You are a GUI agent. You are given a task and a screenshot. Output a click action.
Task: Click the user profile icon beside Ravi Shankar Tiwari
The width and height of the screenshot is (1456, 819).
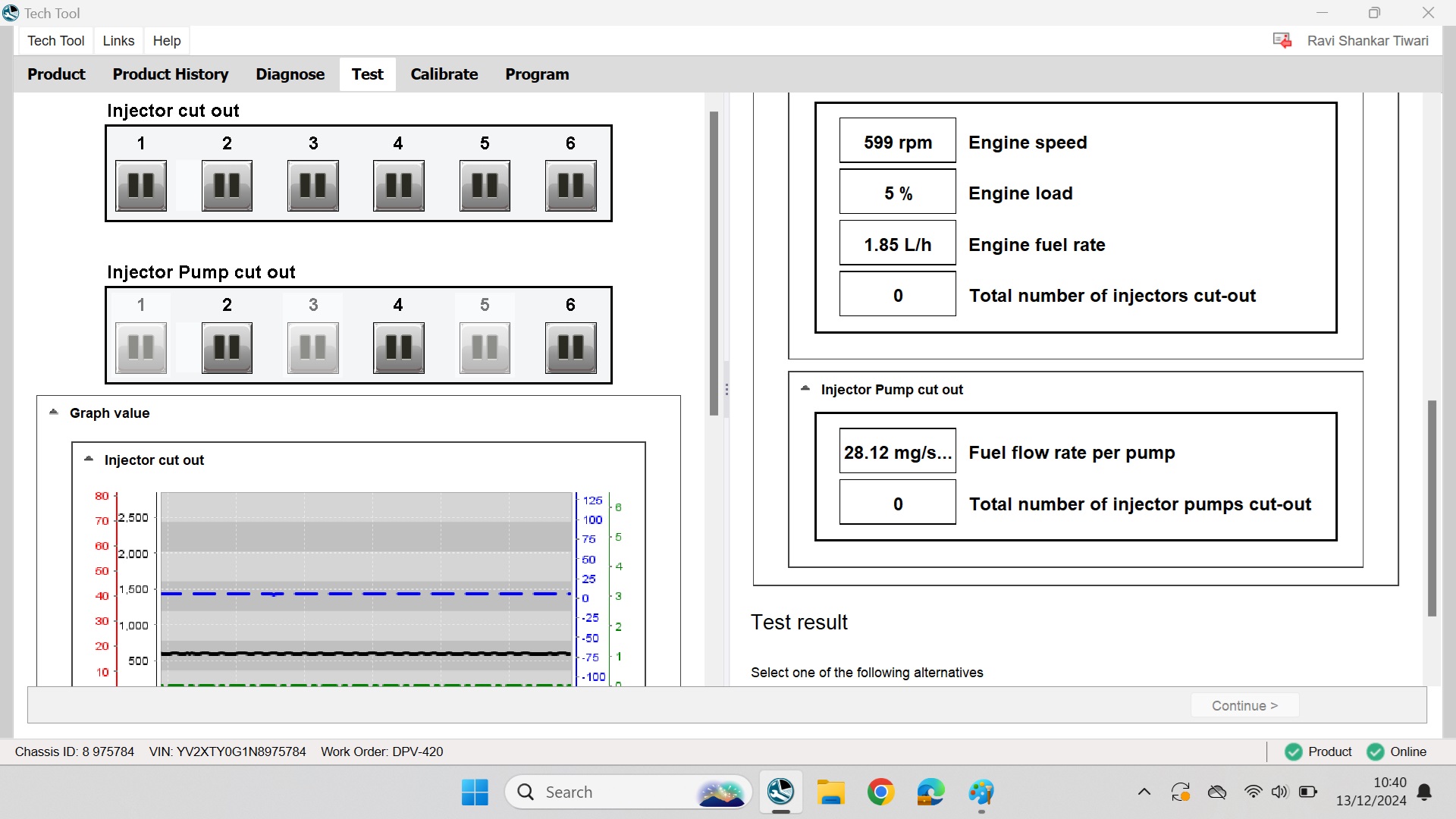point(1282,40)
